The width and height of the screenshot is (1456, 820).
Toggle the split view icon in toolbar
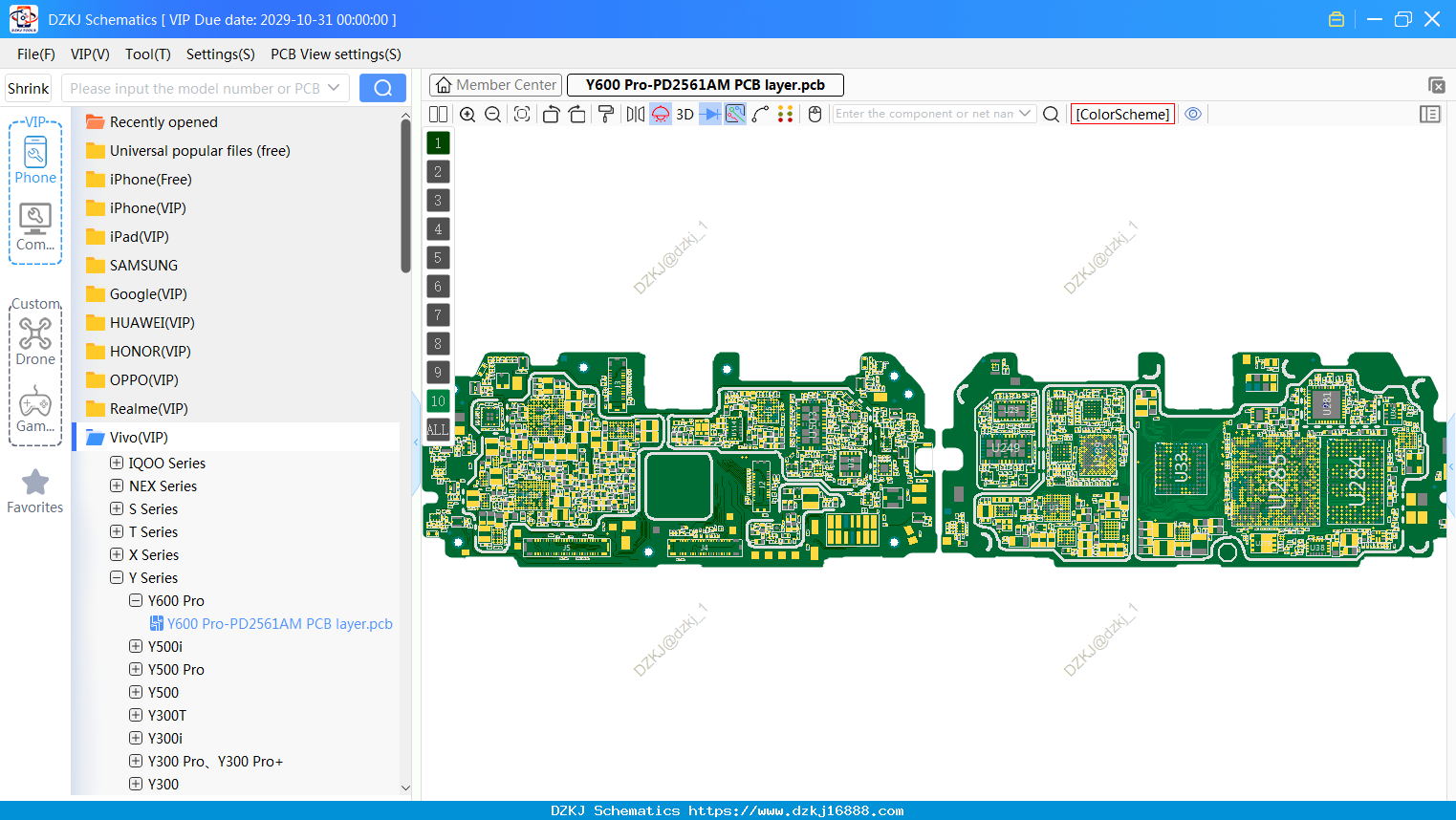coord(438,114)
